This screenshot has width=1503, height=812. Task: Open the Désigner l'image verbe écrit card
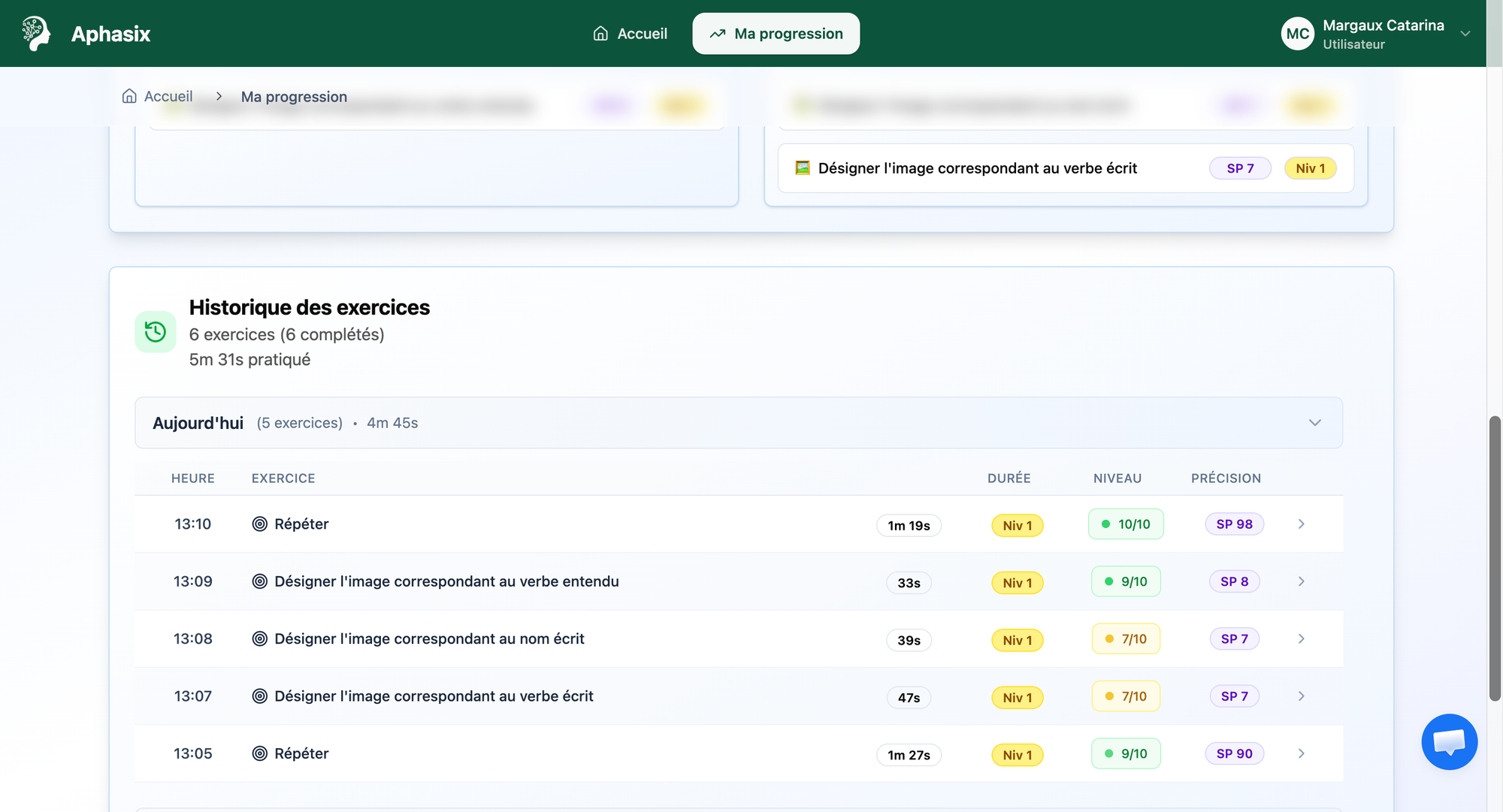(977, 168)
